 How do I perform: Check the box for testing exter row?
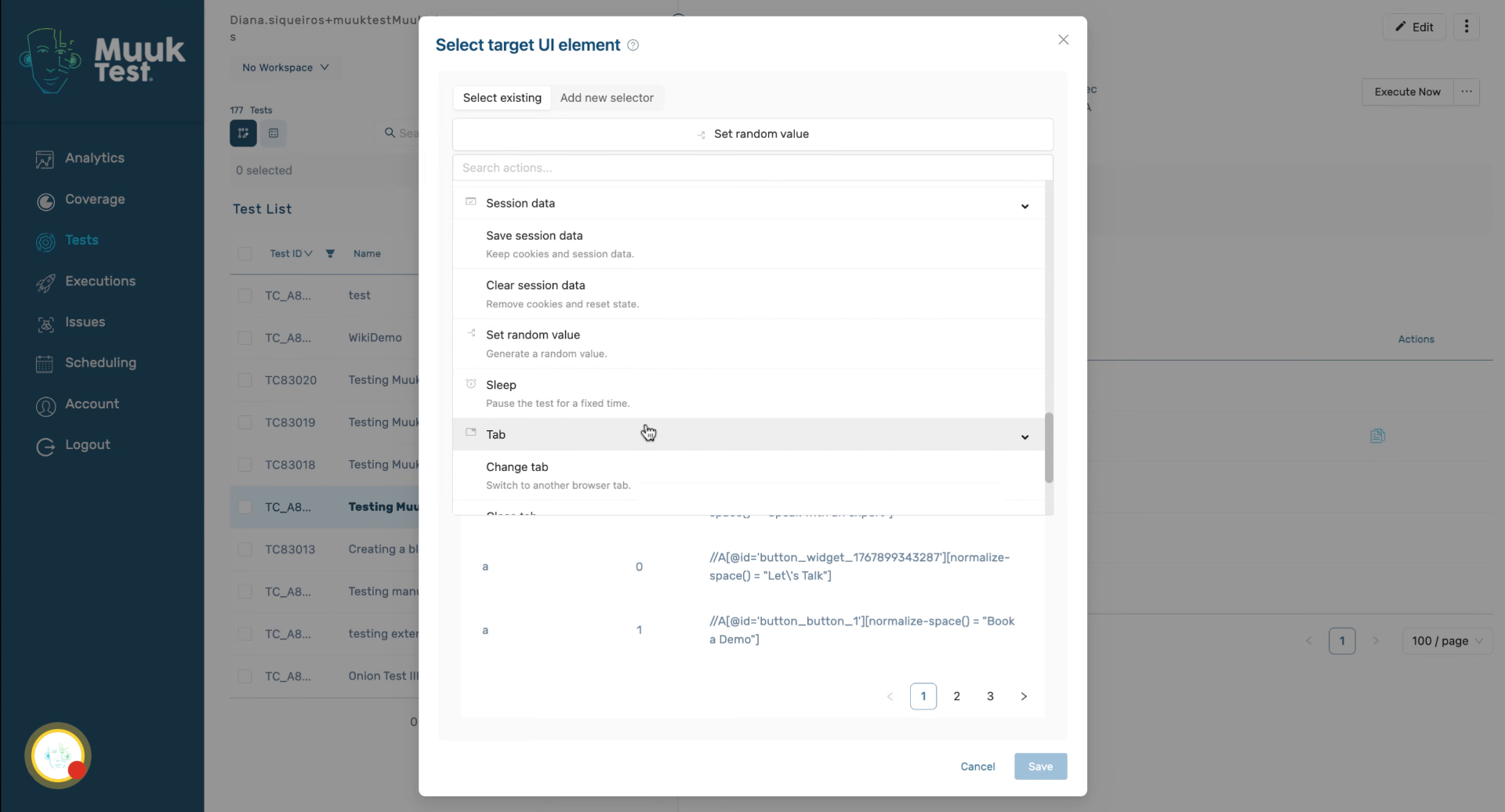point(245,634)
